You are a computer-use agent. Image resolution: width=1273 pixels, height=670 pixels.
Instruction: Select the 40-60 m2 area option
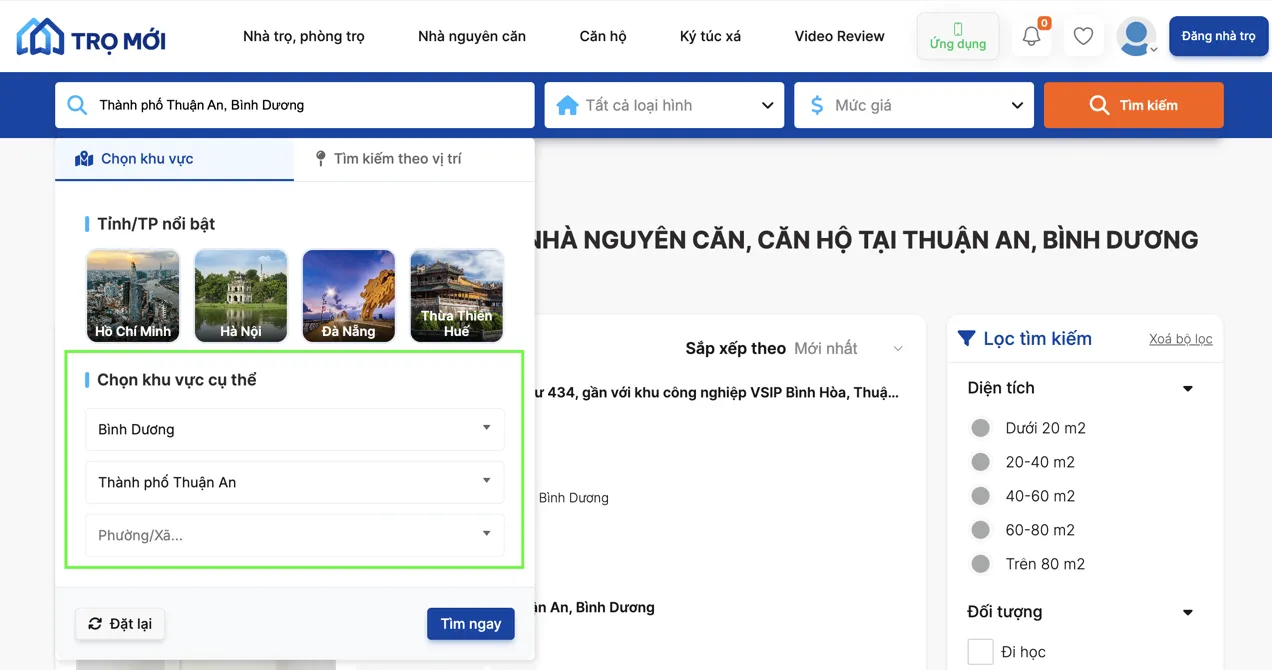coord(981,496)
